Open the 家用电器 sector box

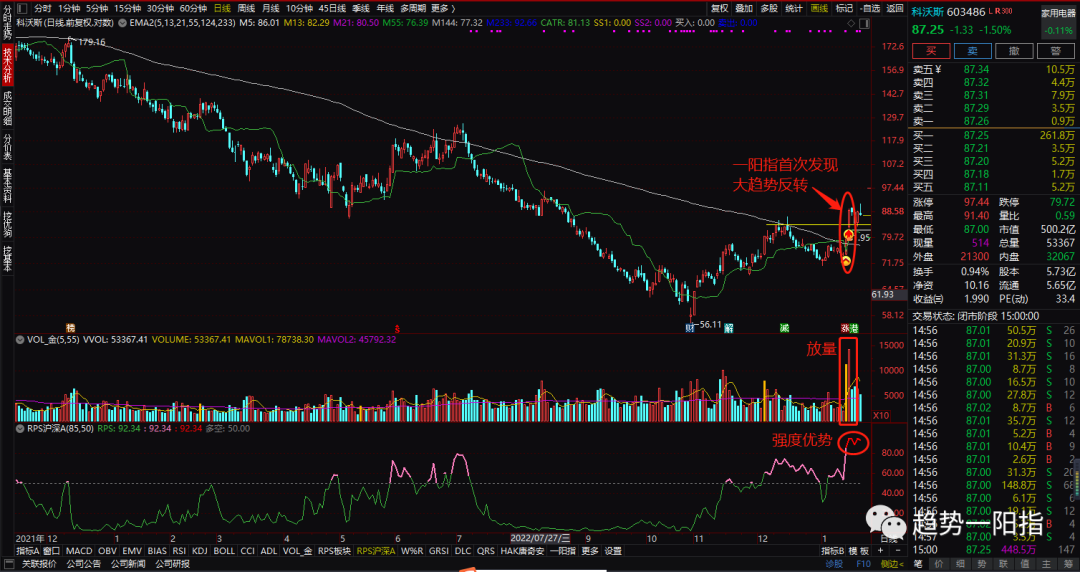pyautogui.click(x=1057, y=22)
